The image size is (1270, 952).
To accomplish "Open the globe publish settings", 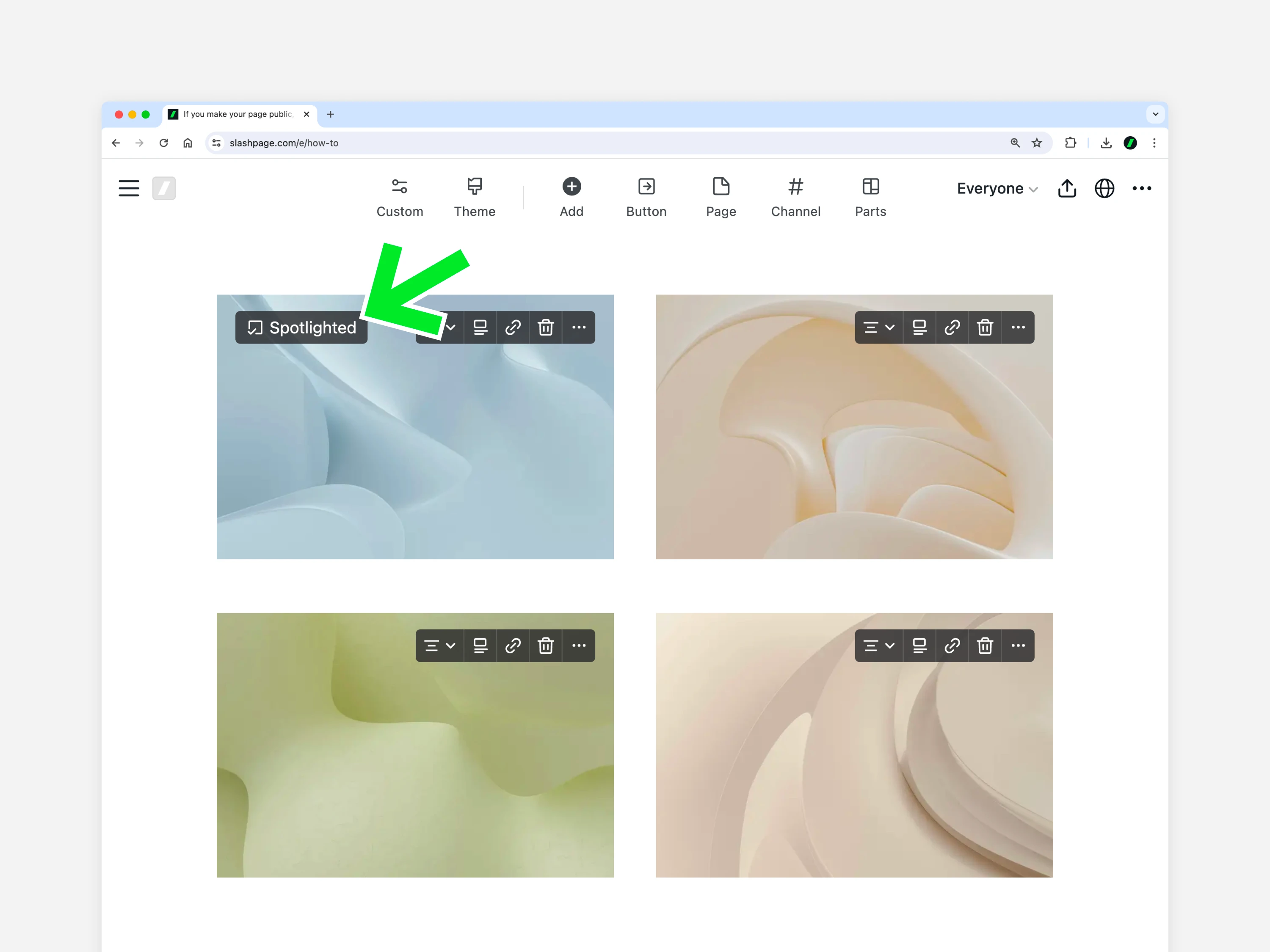I will [x=1104, y=188].
